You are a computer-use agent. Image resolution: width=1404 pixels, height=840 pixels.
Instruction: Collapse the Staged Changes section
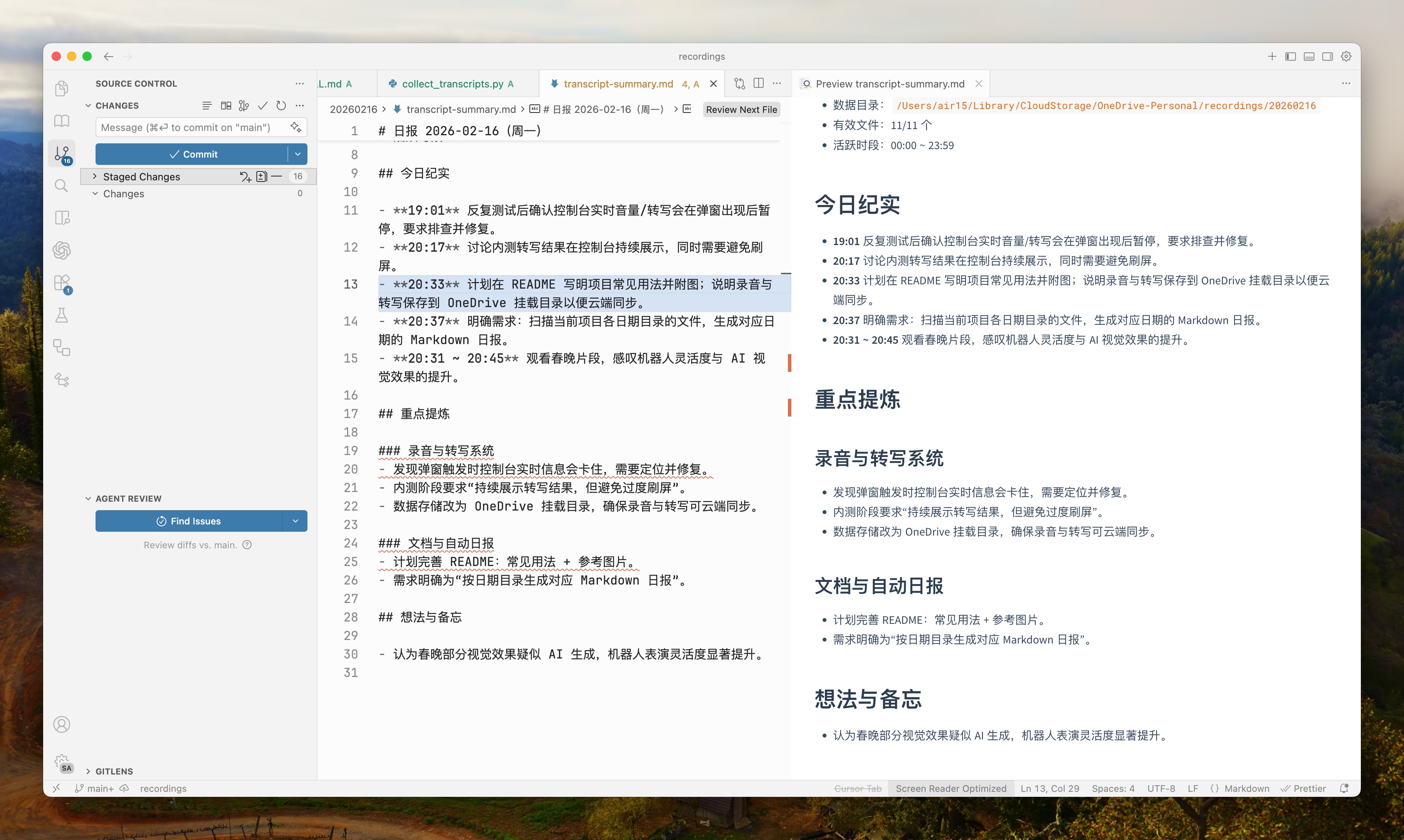click(x=95, y=176)
